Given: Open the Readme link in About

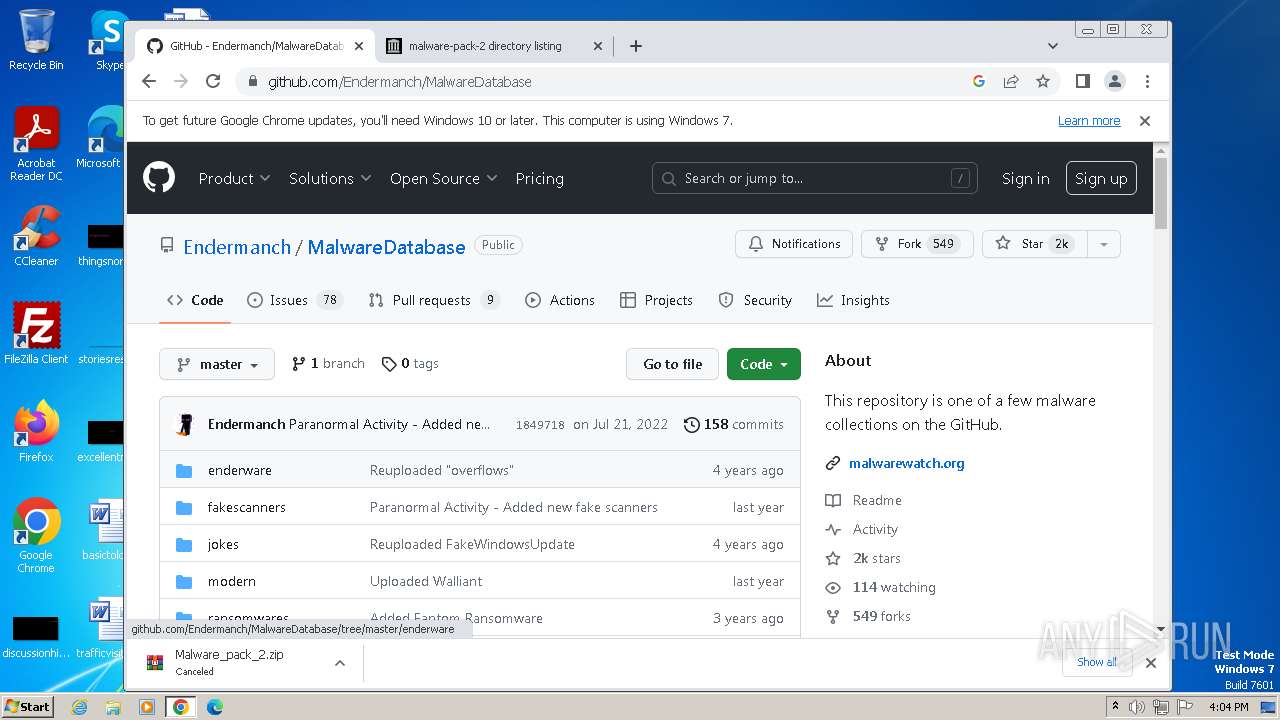Looking at the screenshot, I should (877, 500).
